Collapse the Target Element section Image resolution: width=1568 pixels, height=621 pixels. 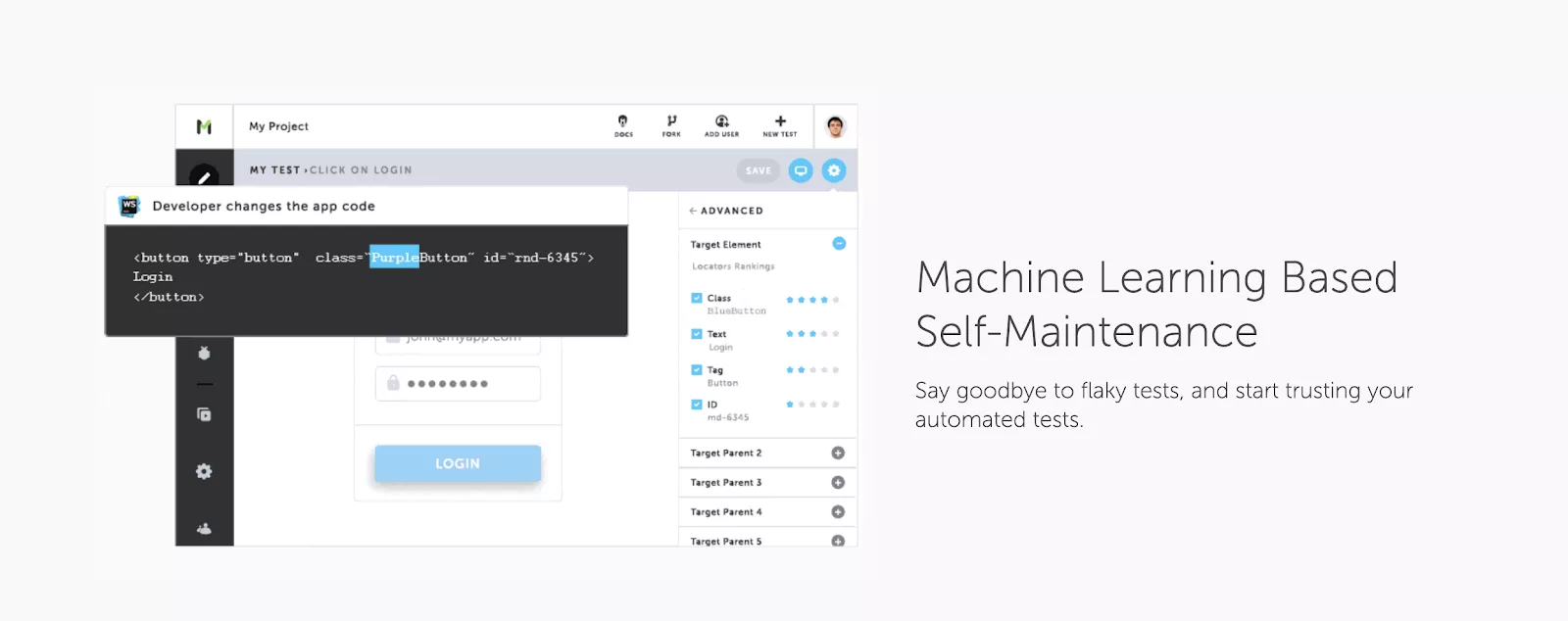(839, 244)
